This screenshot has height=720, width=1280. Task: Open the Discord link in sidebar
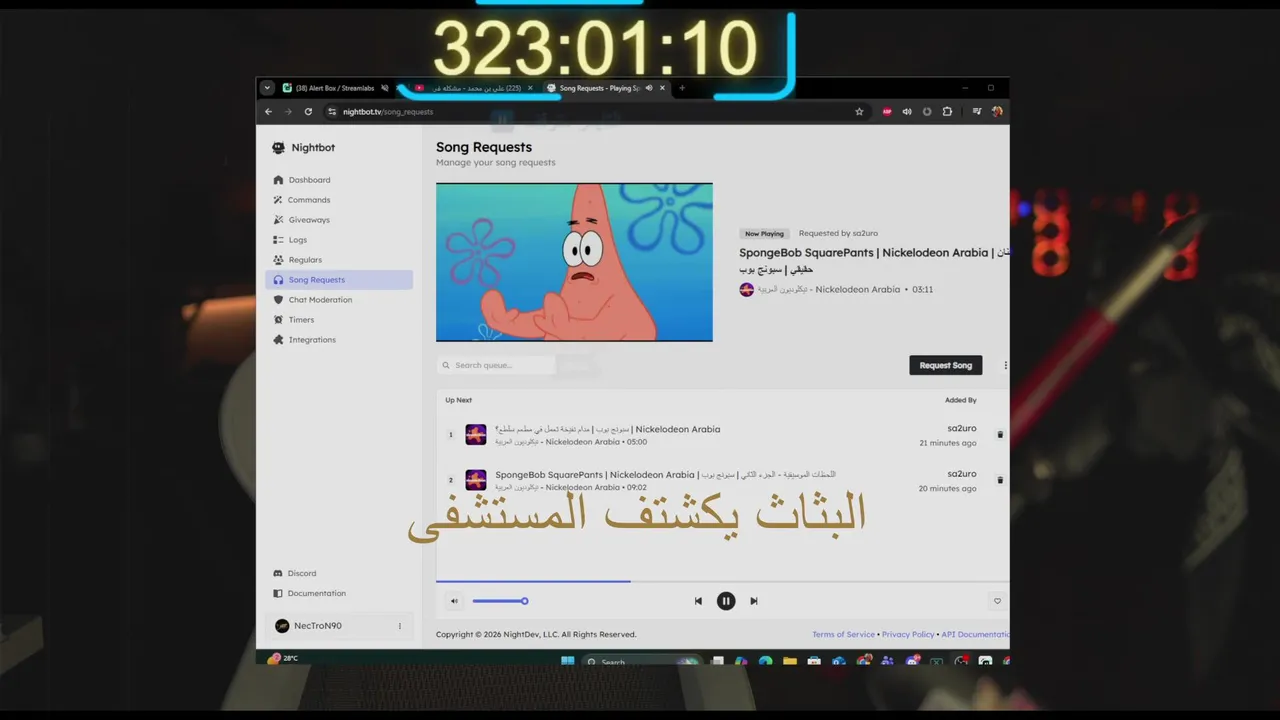(x=339, y=573)
